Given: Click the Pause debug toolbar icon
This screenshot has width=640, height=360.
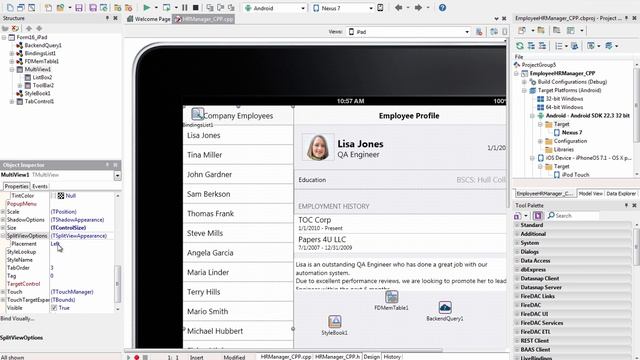Looking at the screenshot, I should [185, 7].
